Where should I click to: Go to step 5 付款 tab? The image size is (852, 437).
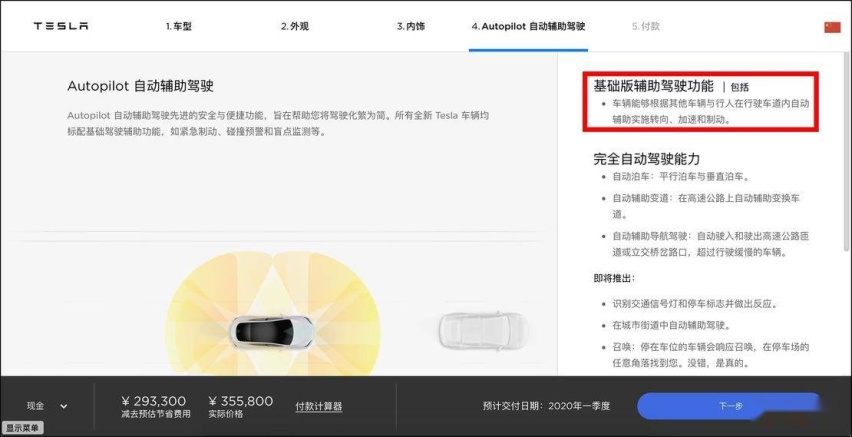(x=646, y=26)
